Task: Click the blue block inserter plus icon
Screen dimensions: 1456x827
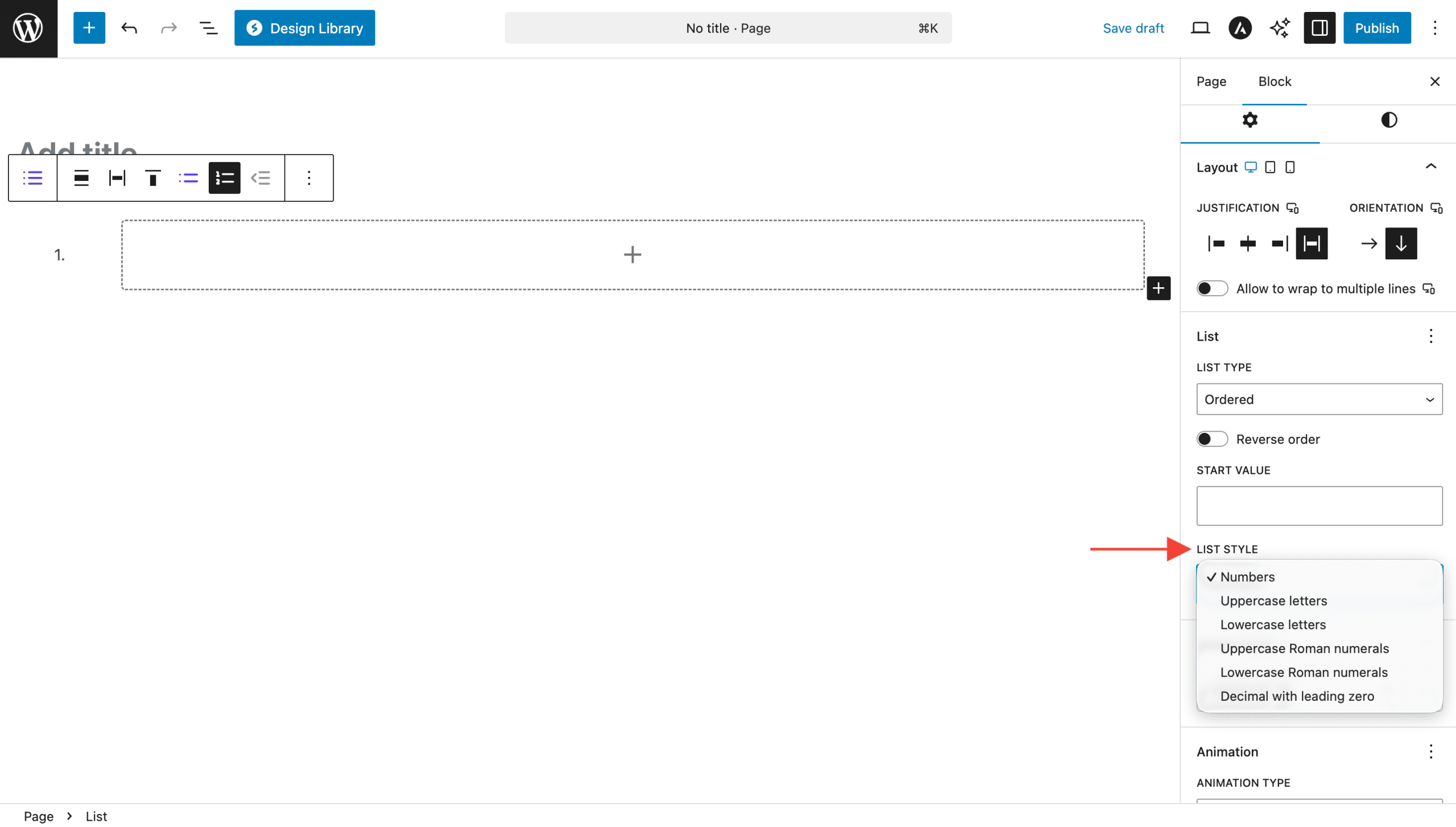Action: pos(89,28)
